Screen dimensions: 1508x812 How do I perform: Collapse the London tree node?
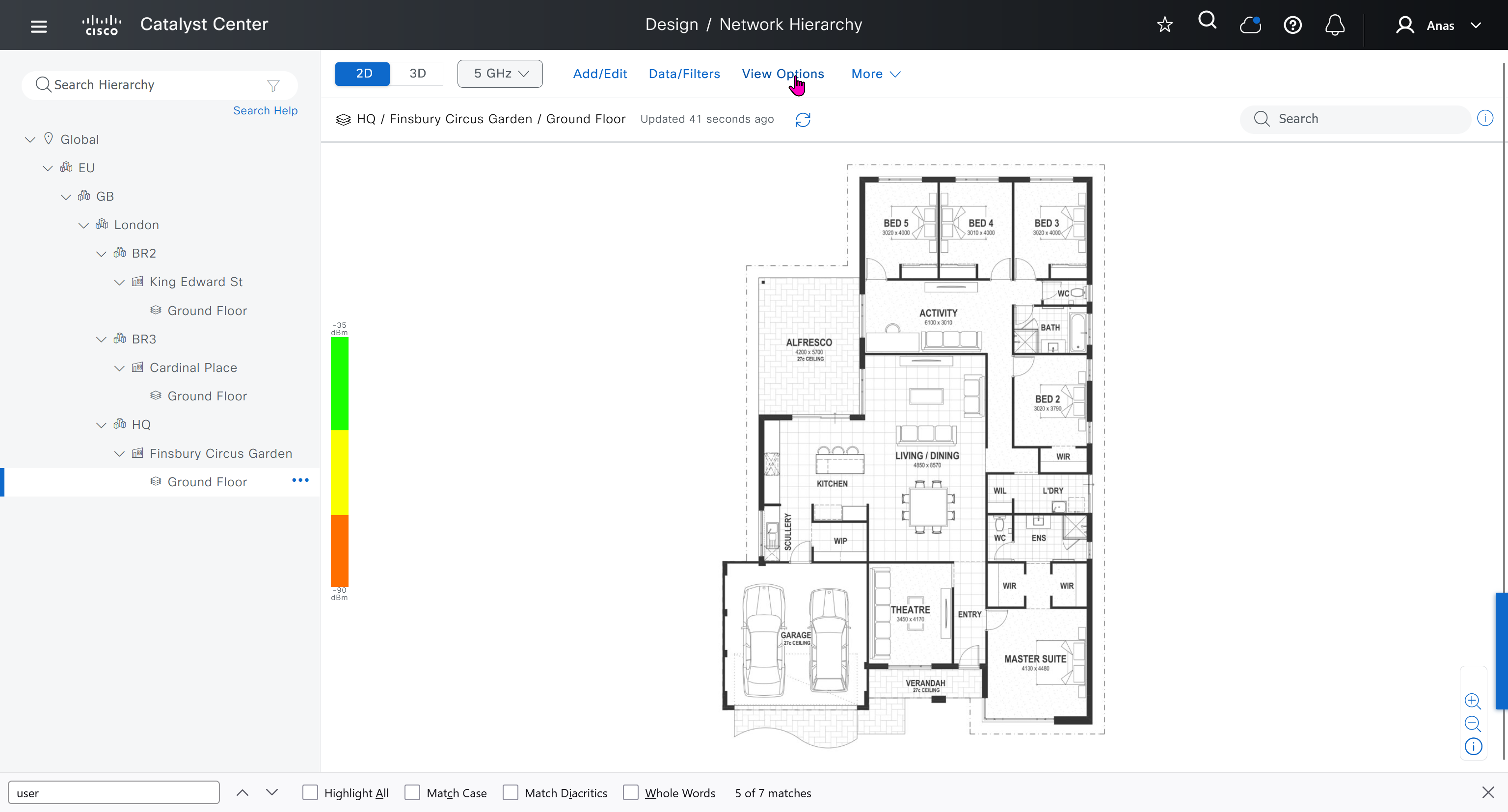point(84,225)
